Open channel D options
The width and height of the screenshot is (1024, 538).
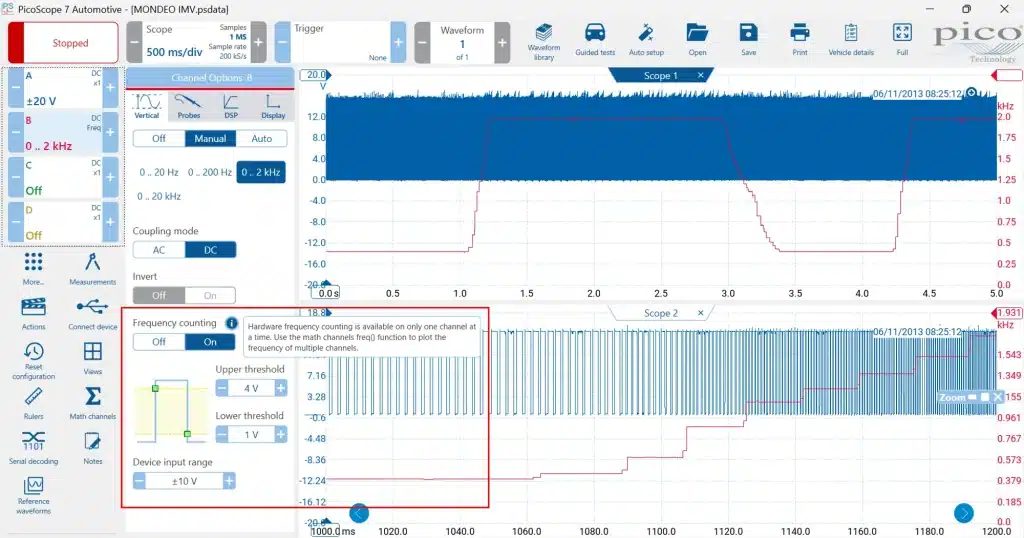click(63, 222)
